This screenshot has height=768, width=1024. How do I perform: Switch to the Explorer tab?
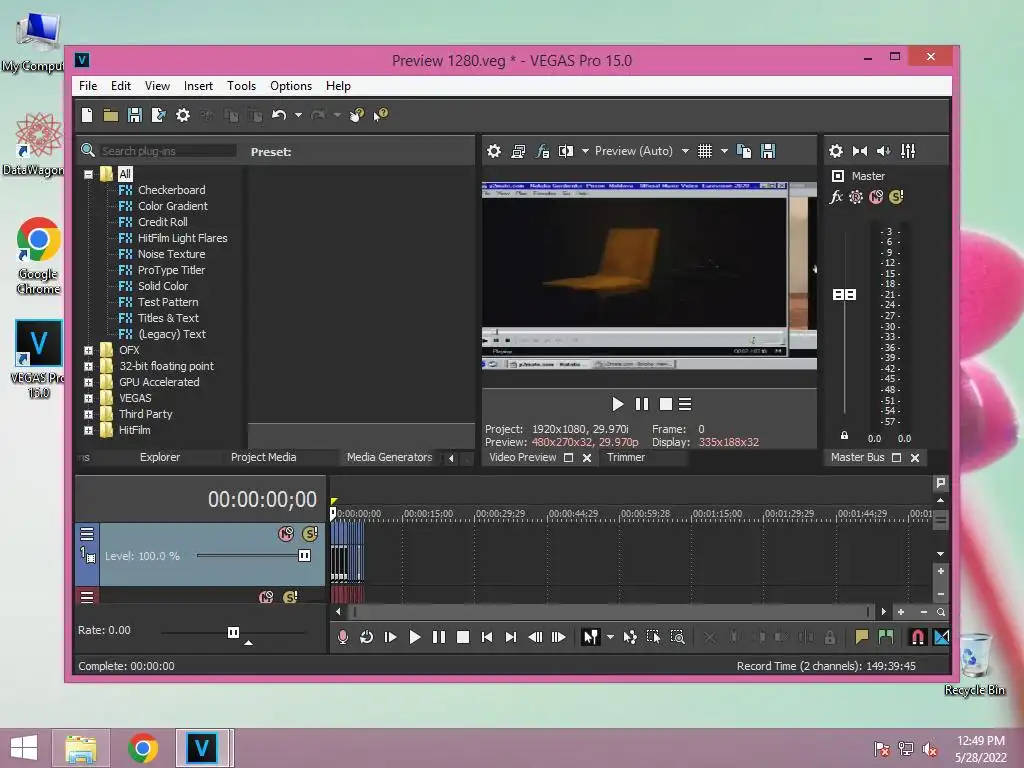[159, 457]
